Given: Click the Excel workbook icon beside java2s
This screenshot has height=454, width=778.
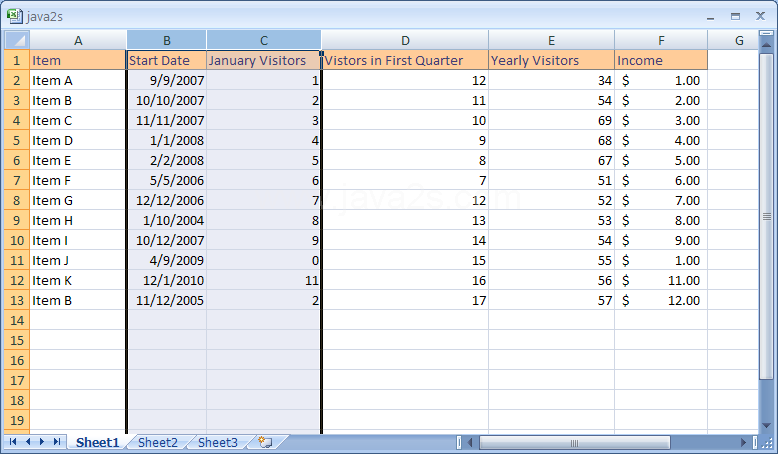Looking at the screenshot, I should click(x=15, y=16).
